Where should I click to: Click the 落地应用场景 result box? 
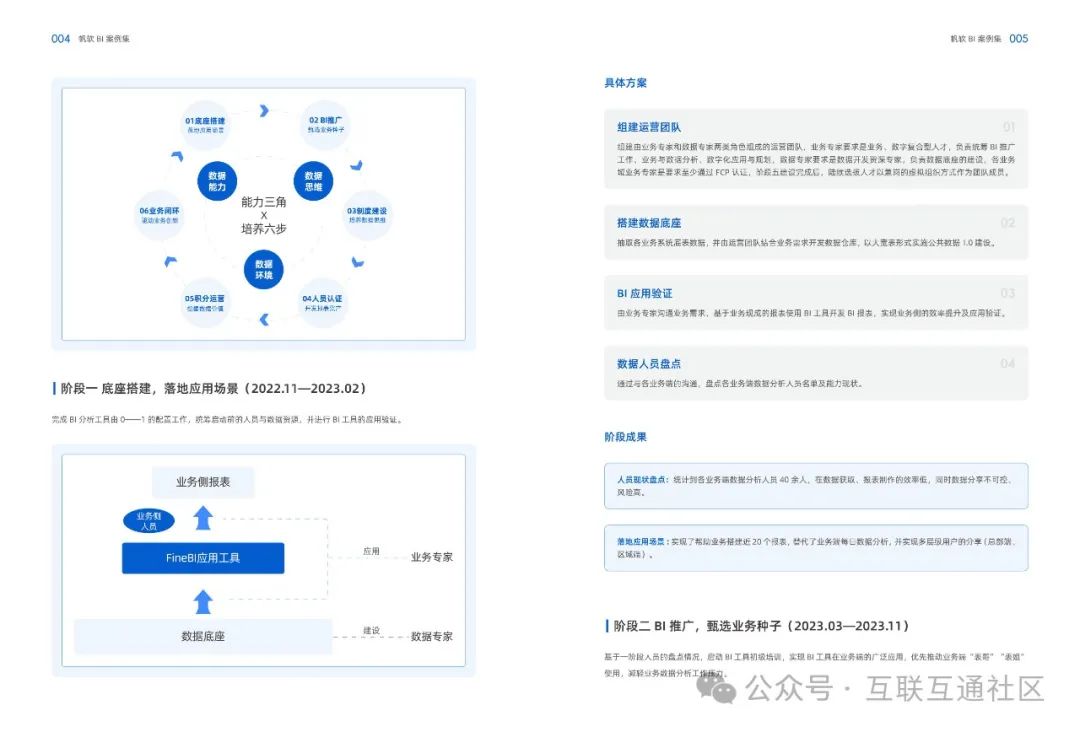point(816,548)
